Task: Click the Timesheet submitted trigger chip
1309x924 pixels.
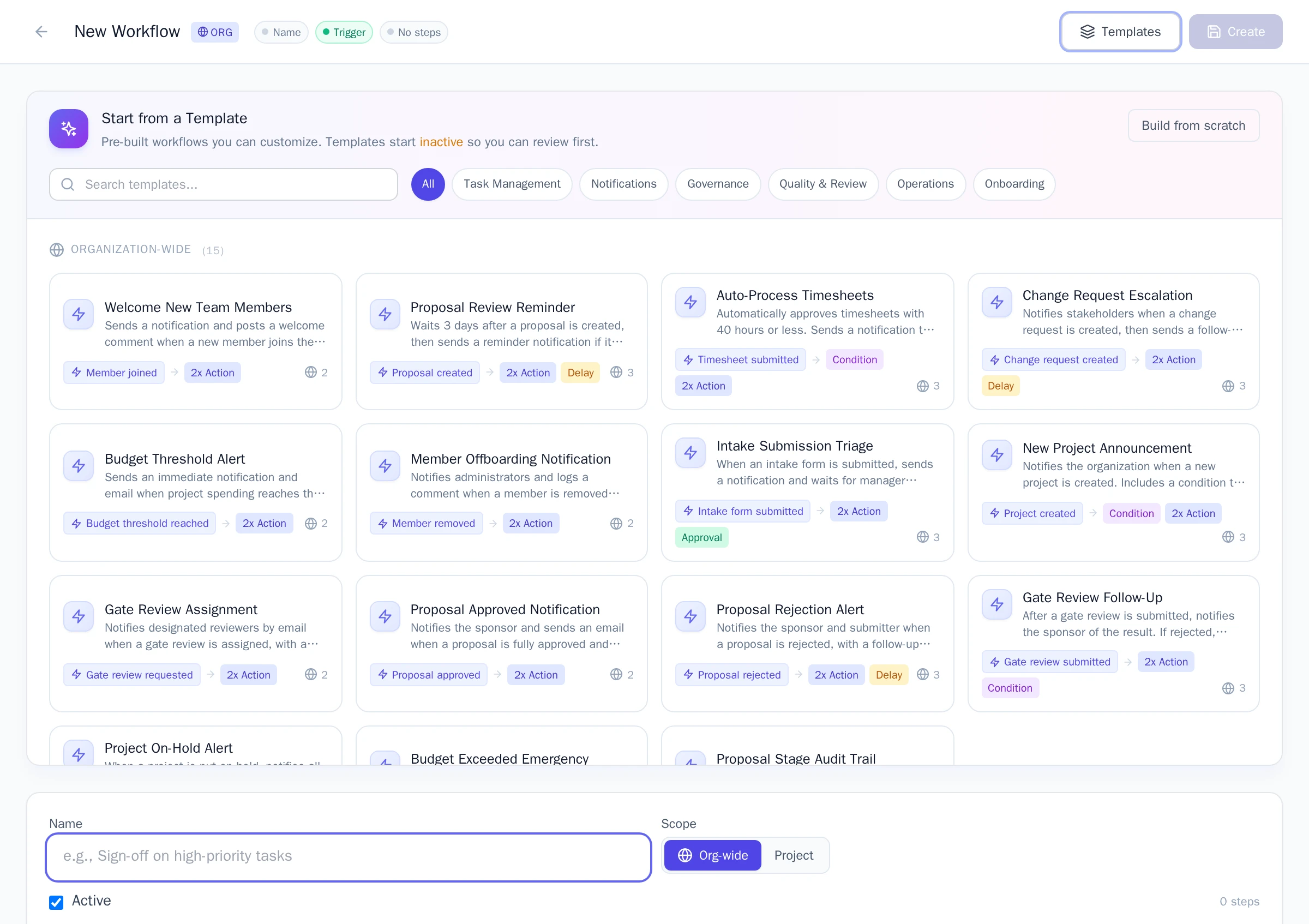Action: pyautogui.click(x=741, y=359)
